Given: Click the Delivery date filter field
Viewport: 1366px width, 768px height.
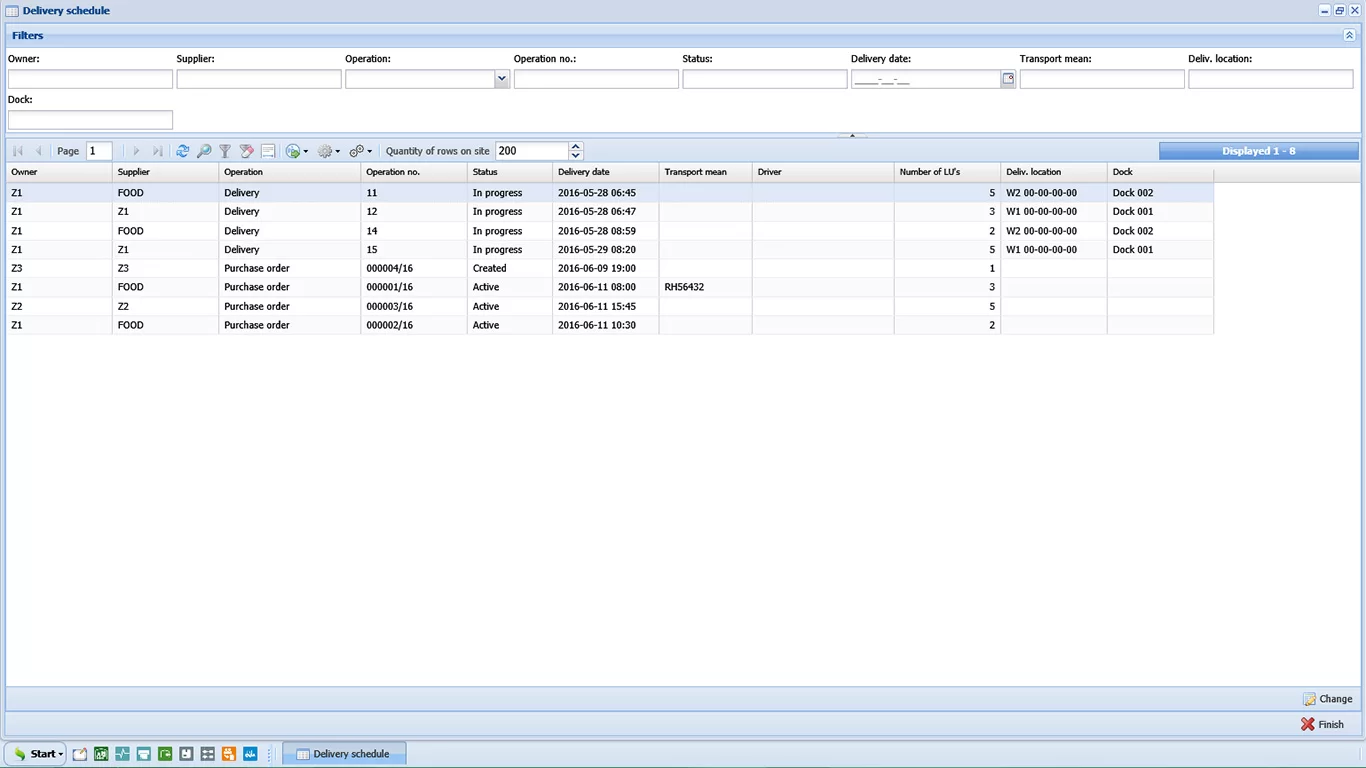Looking at the screenshot, I should coord(926,79).
